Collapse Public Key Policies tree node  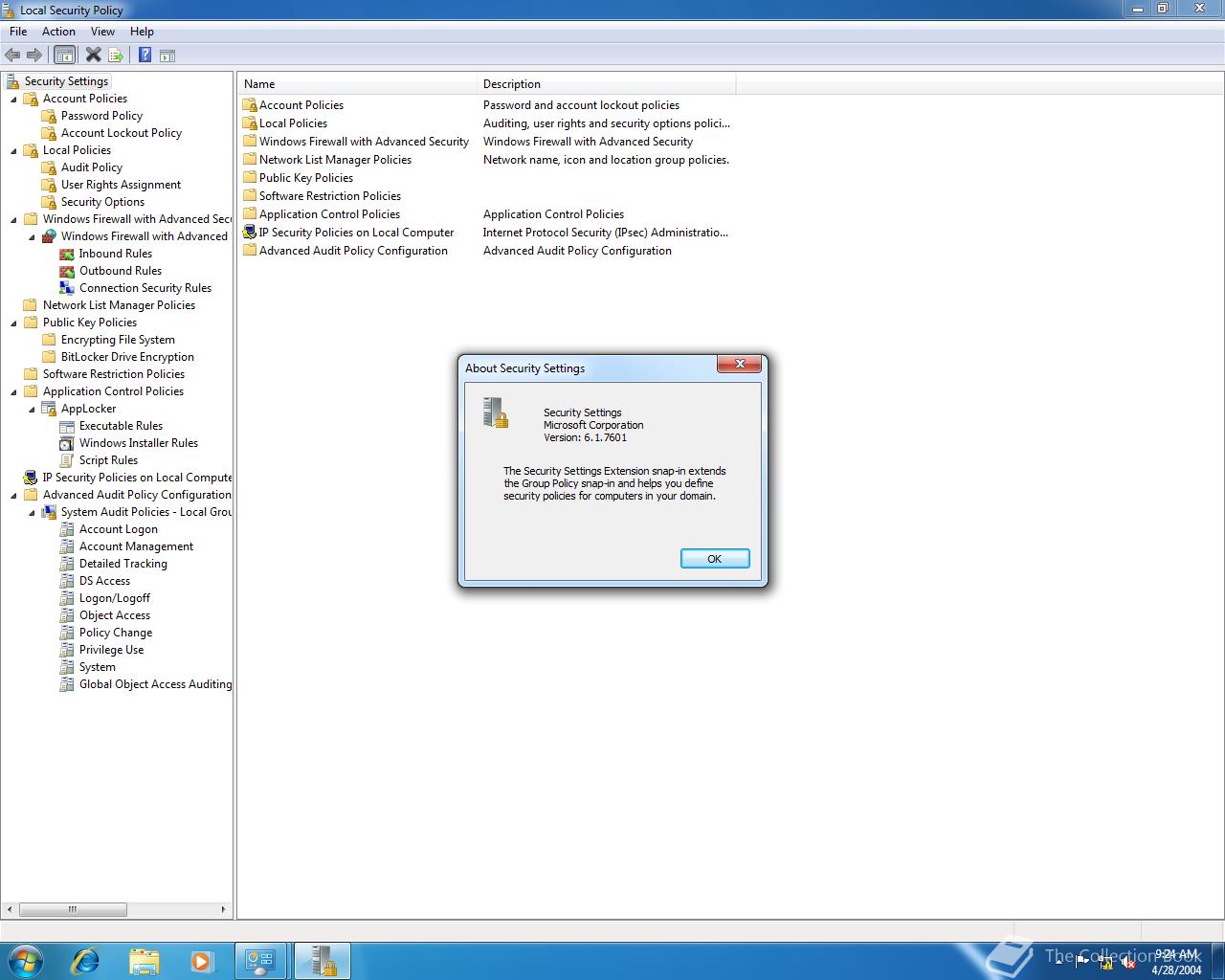(x=13, y=323)
